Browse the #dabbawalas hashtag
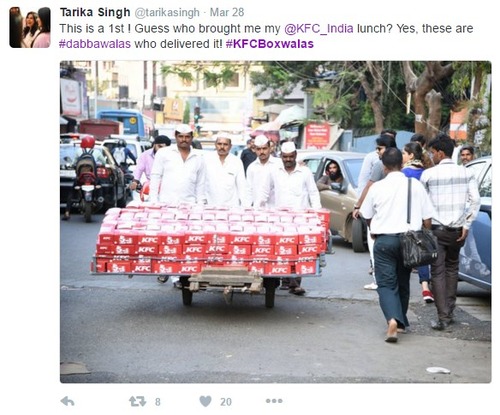The height and width of the screenshot is (415, 500). tap(95, 44)
